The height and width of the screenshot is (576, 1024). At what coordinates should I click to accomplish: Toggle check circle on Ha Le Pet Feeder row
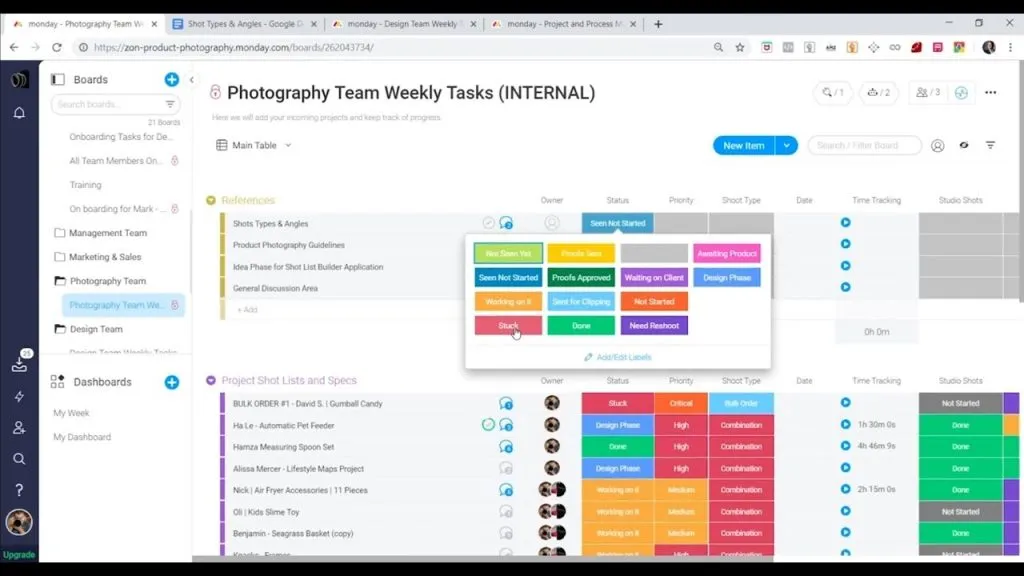pos(488,425)
